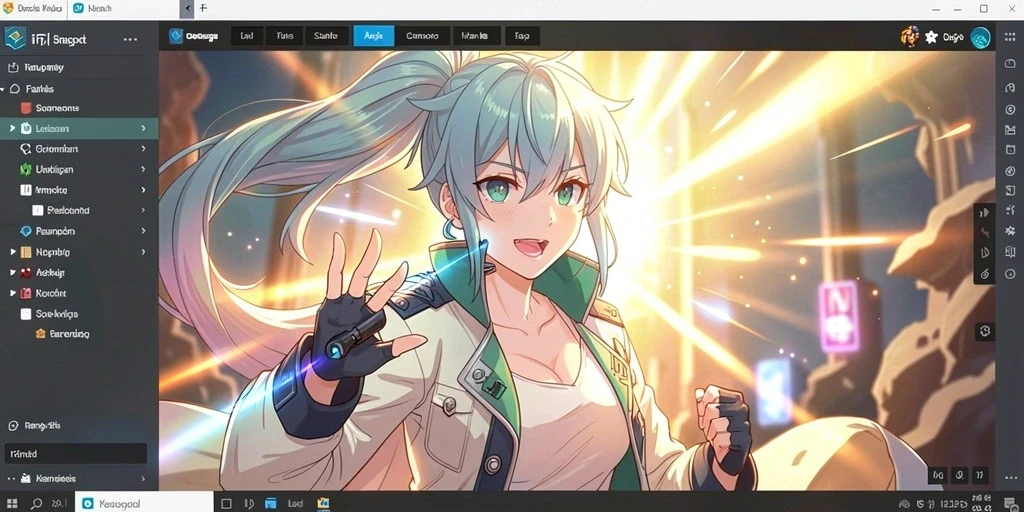
Task: Expand the highlighted Leioean row triangle
Action: tap(12, 129)
